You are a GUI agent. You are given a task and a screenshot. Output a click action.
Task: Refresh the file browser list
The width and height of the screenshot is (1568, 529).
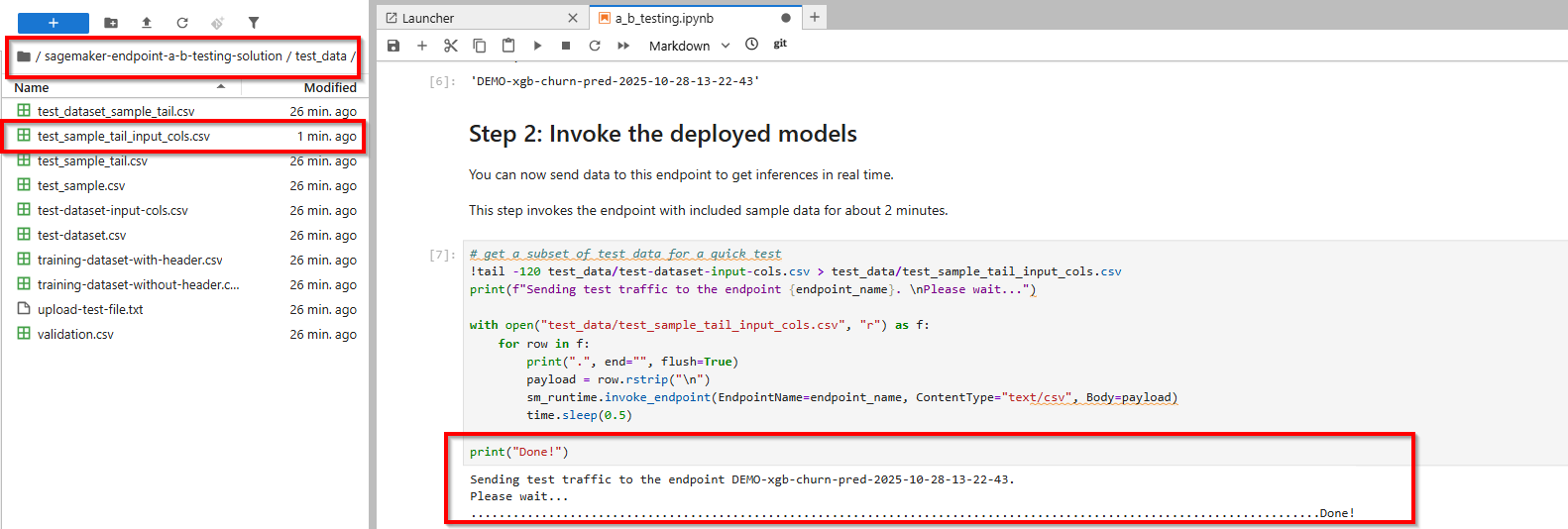[182, 23]
